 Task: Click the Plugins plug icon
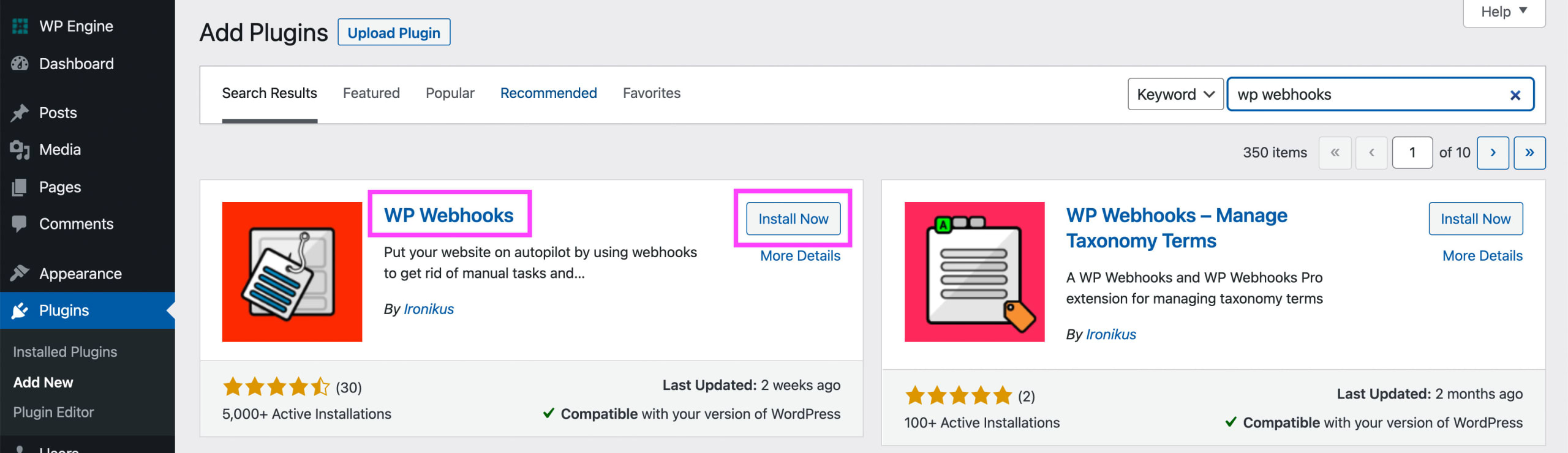[x=20, y=310]
